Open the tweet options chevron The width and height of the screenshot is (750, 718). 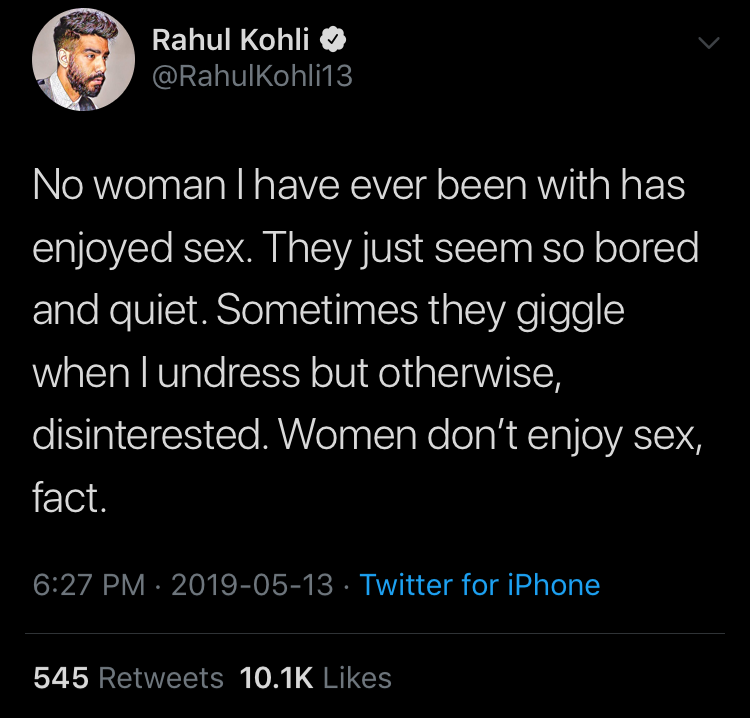click(x=708, y=44)
